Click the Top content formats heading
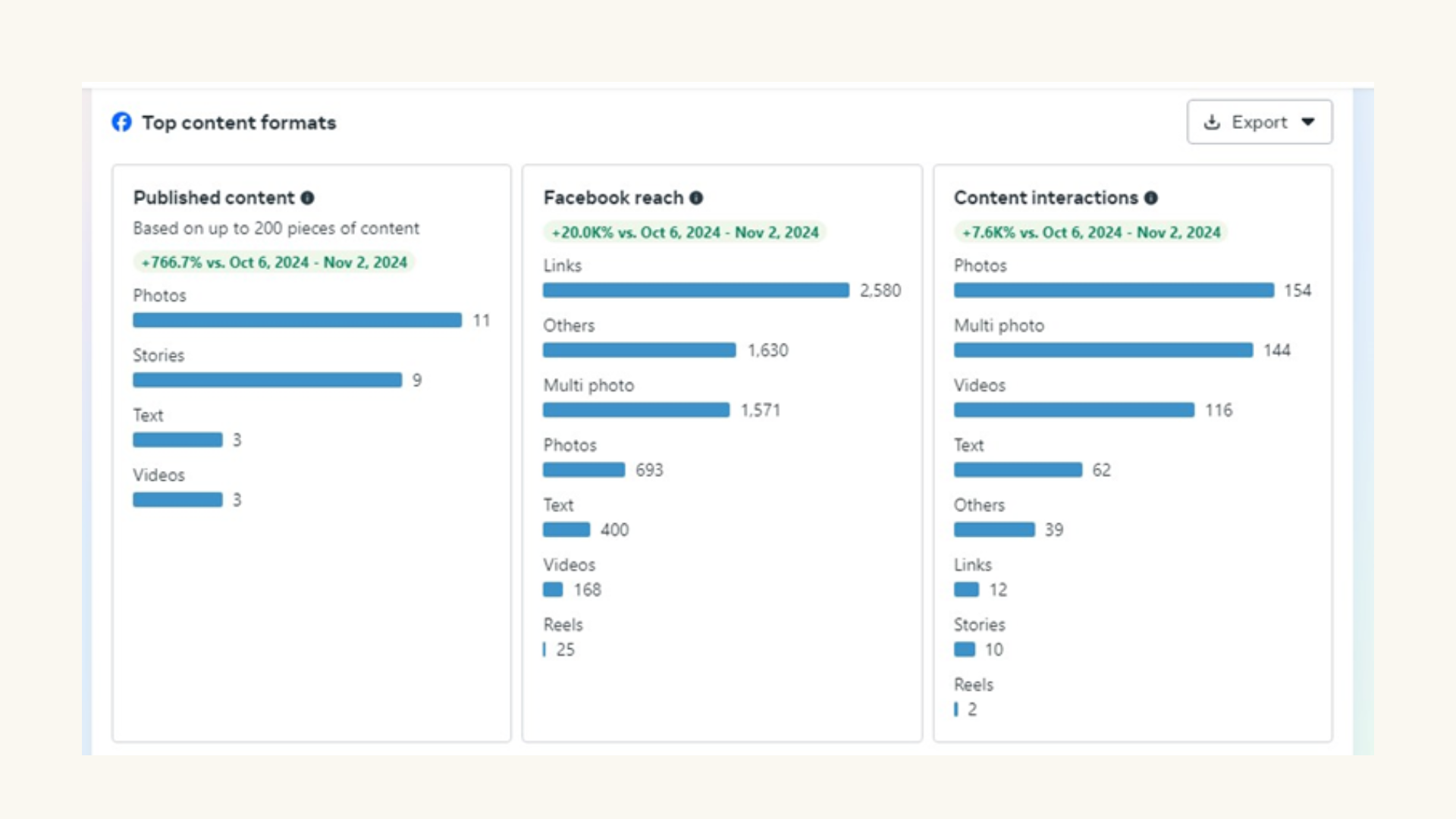 239,123
